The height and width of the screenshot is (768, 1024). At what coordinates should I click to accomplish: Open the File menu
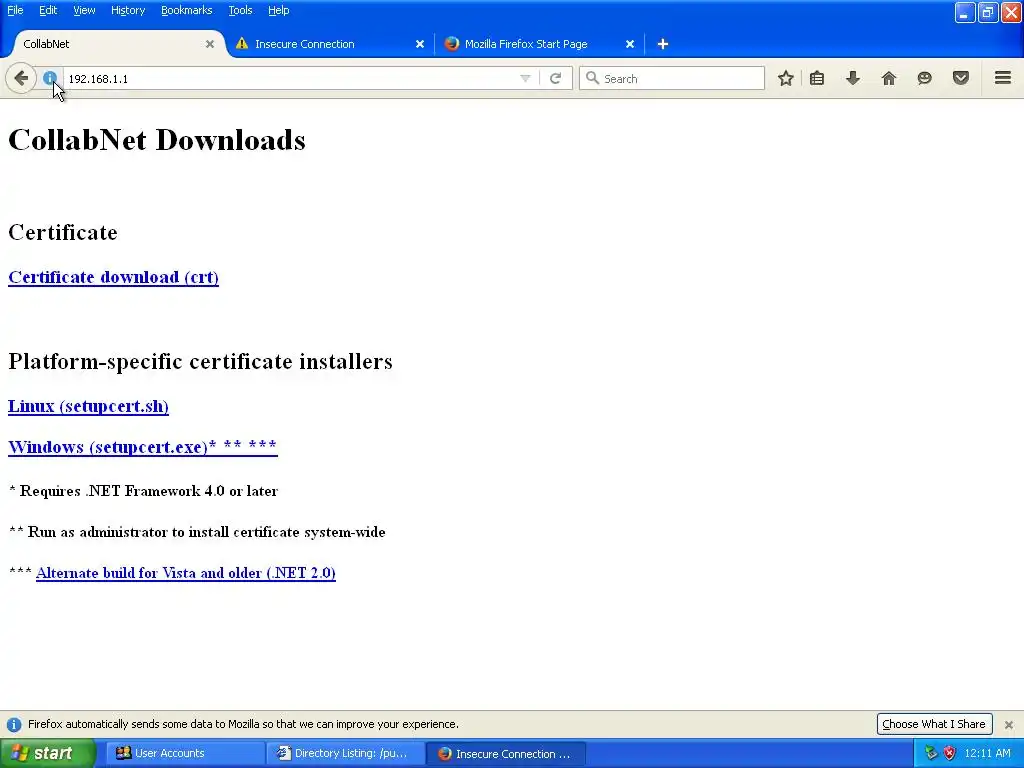coord(15,10)
